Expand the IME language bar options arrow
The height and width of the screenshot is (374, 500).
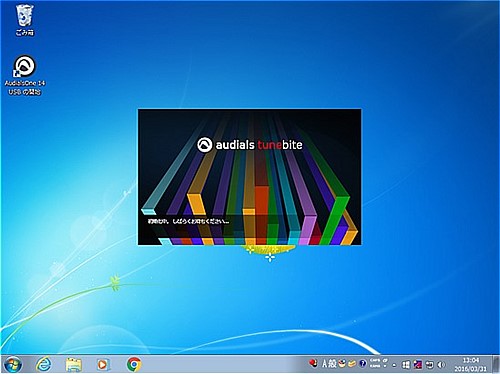point(385,366)
